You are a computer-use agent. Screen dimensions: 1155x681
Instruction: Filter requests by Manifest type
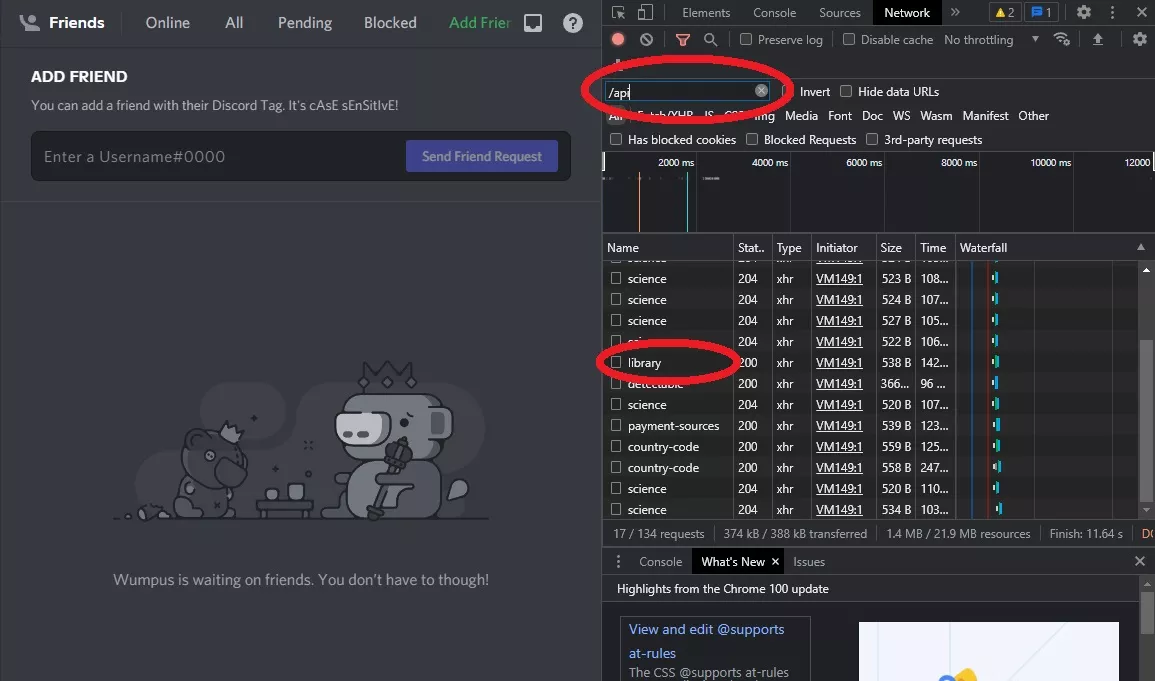[985, 116]
